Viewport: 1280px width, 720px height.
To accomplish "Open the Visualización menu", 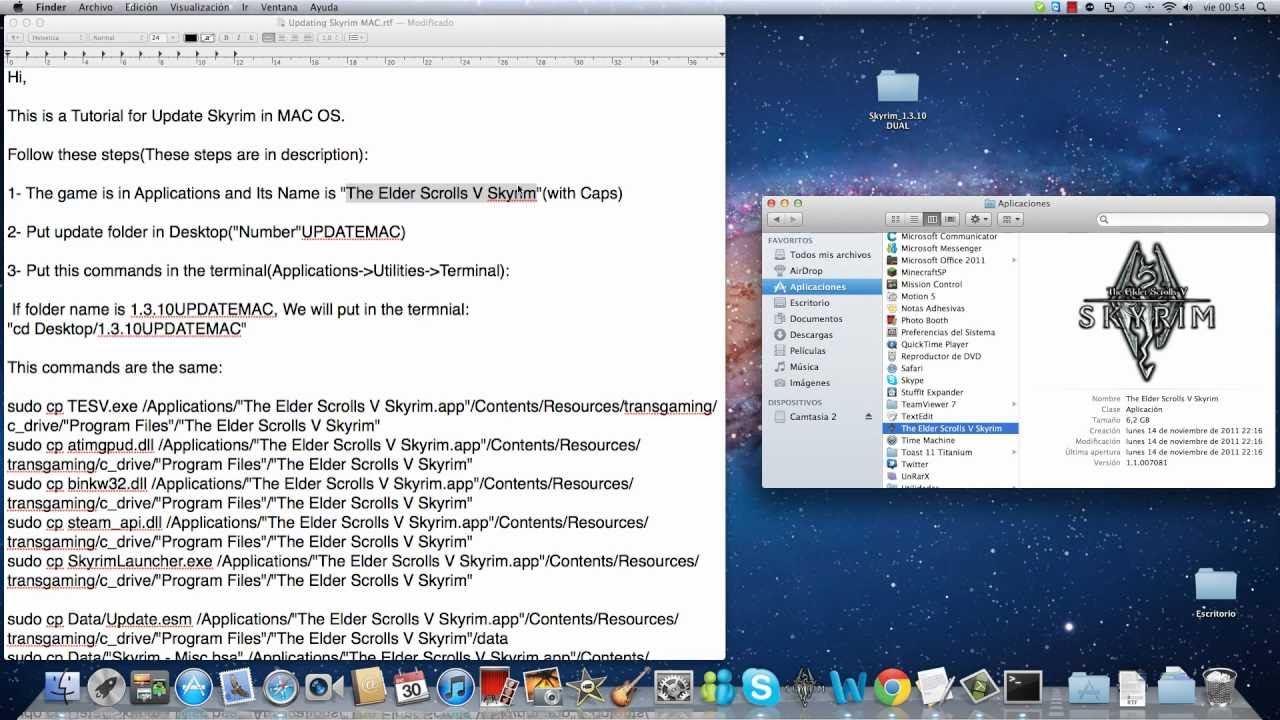I will 200,7.
